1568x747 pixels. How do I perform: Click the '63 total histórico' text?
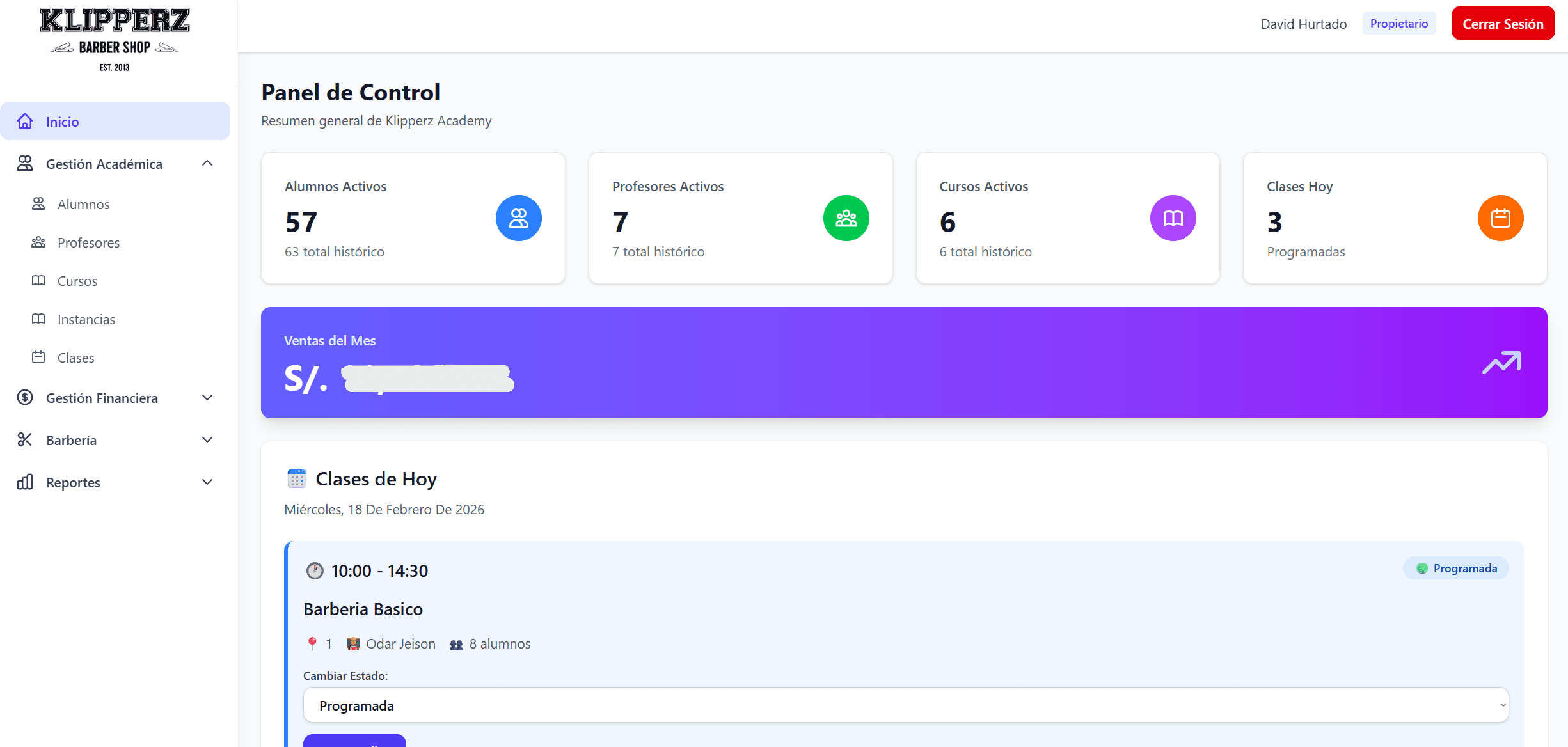pyautogui.click(x=335, y=252)
